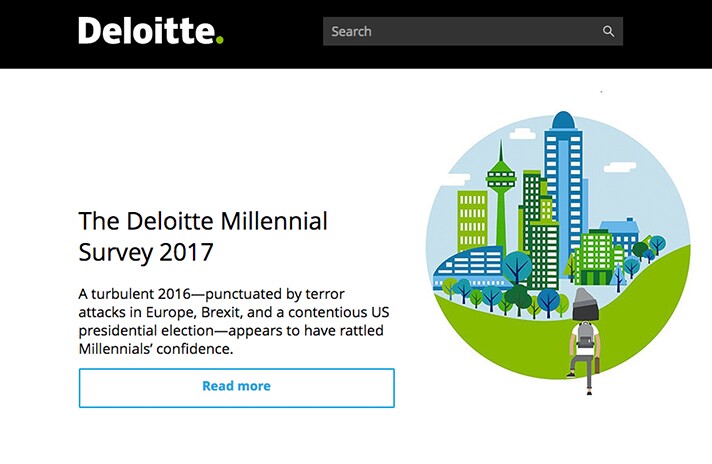The width and height of the screenshot is (712, 464).
Task: Click the green hill in the illustration
Action: [x=563, y=334]
